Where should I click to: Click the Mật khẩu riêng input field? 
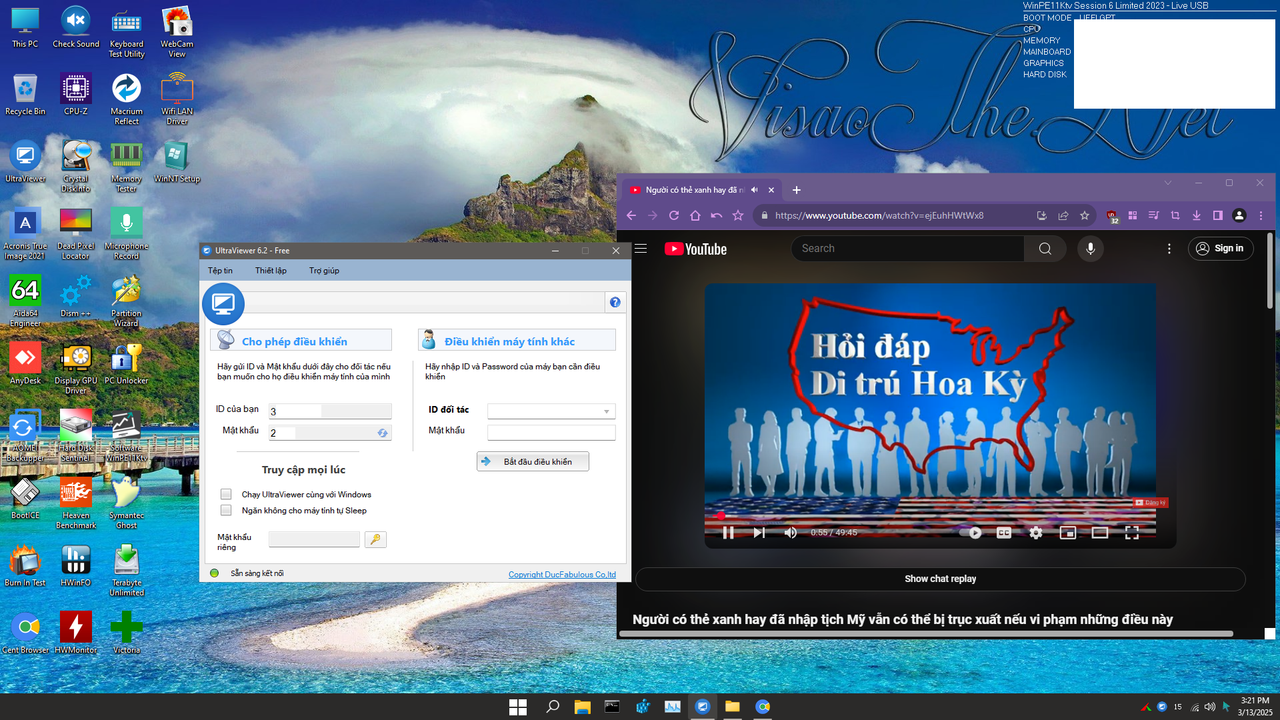314,540
